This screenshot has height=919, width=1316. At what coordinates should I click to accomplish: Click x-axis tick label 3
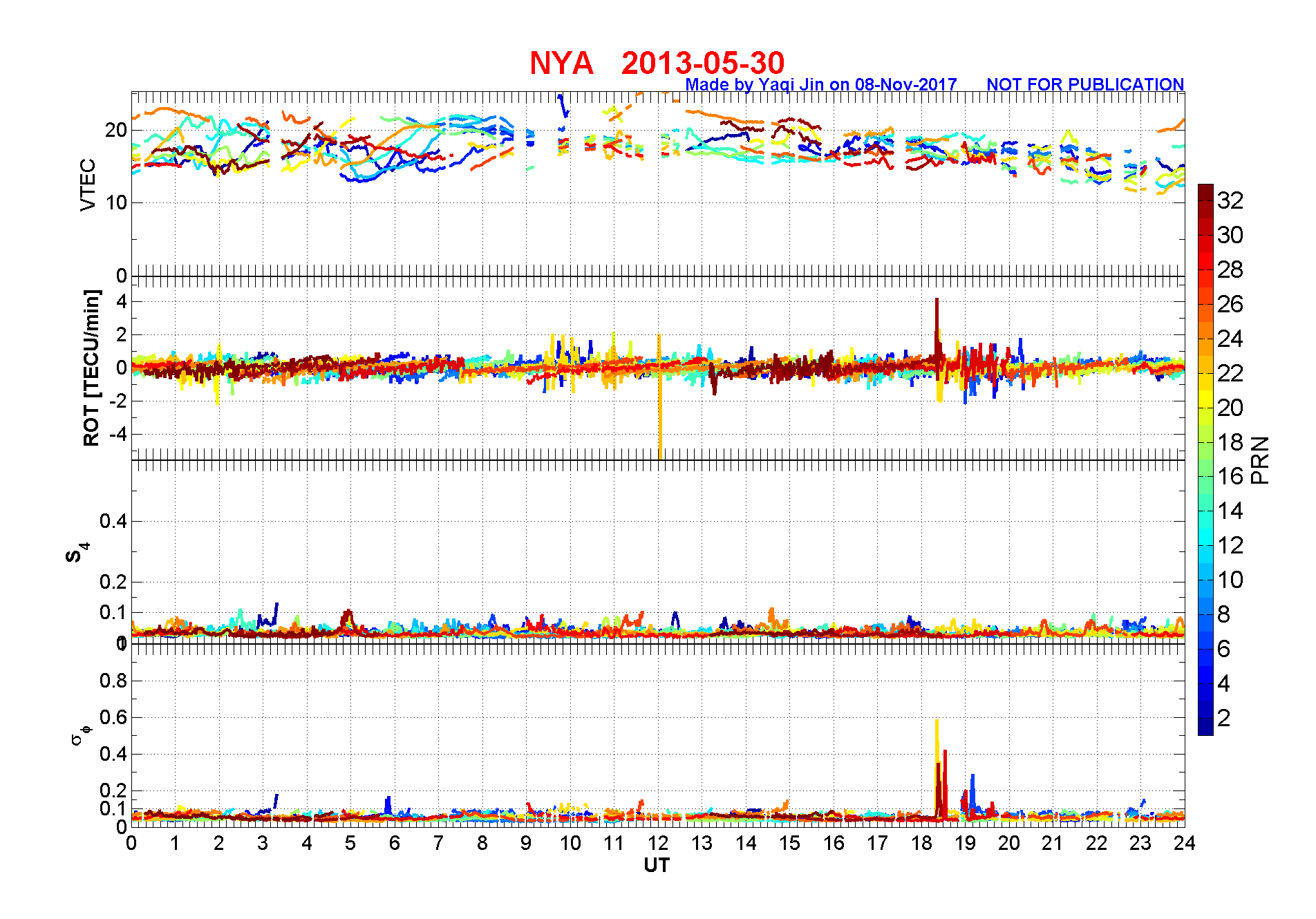263,843
